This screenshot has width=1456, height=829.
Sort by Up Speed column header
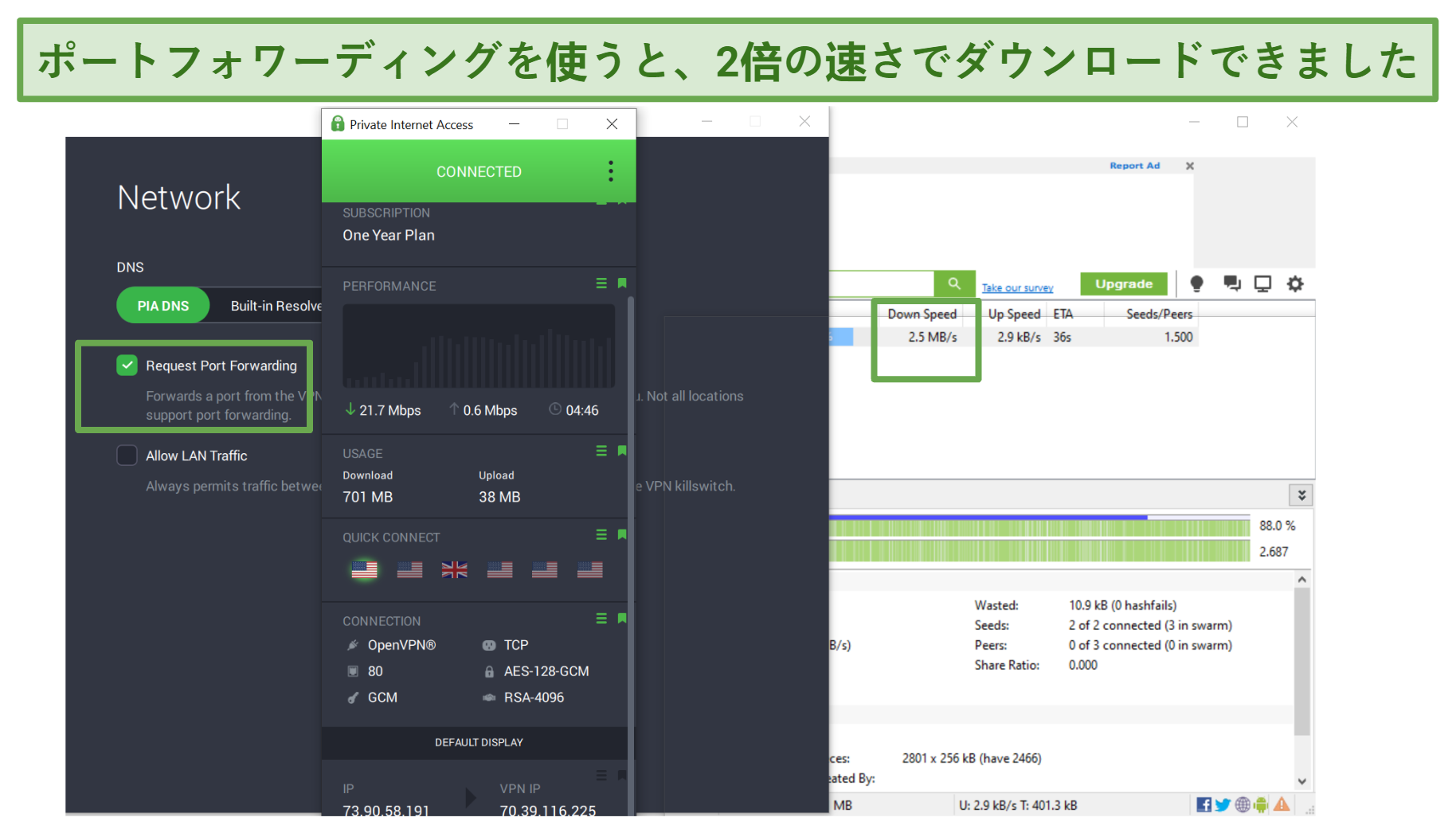(1014, 314)
